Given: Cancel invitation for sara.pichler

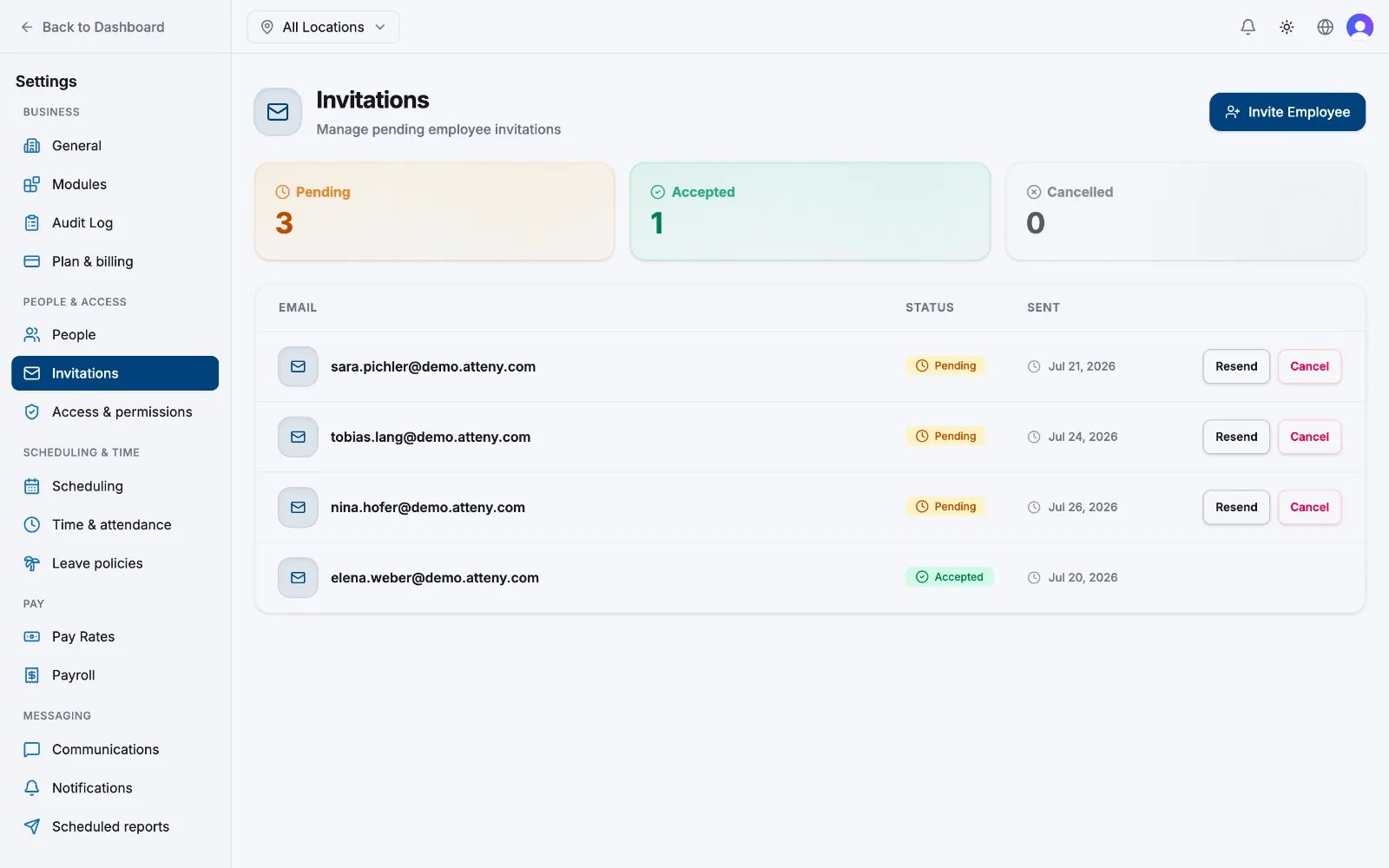Looking at the screenshot, I should 1309,366.
